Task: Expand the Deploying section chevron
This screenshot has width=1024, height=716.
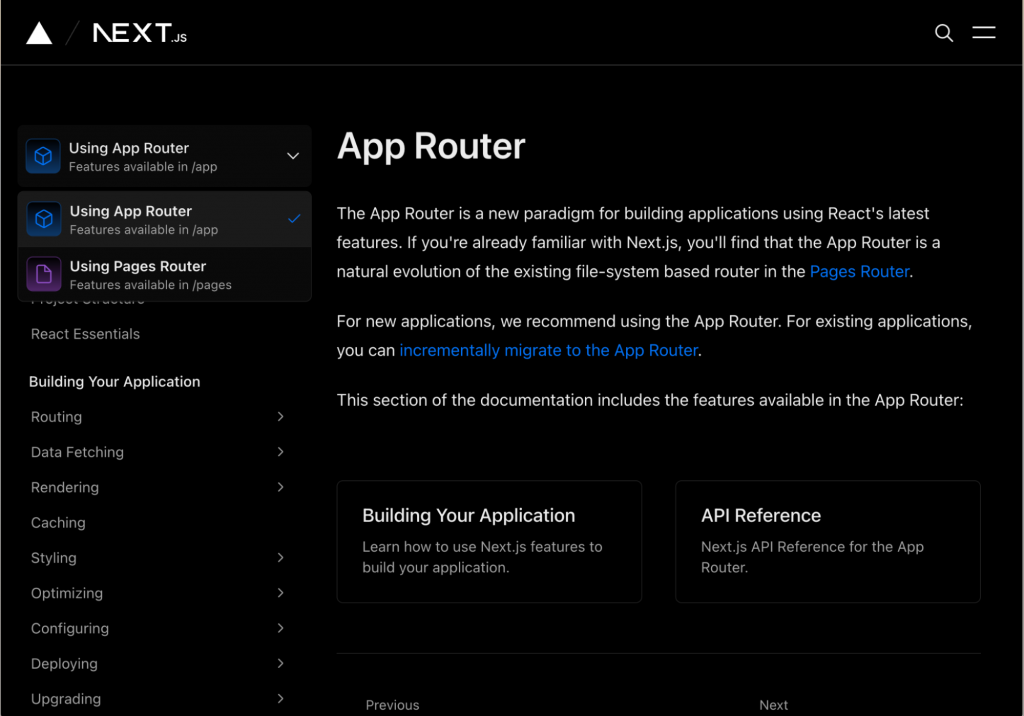Action: pyautogui.click(x=280, y=664)
